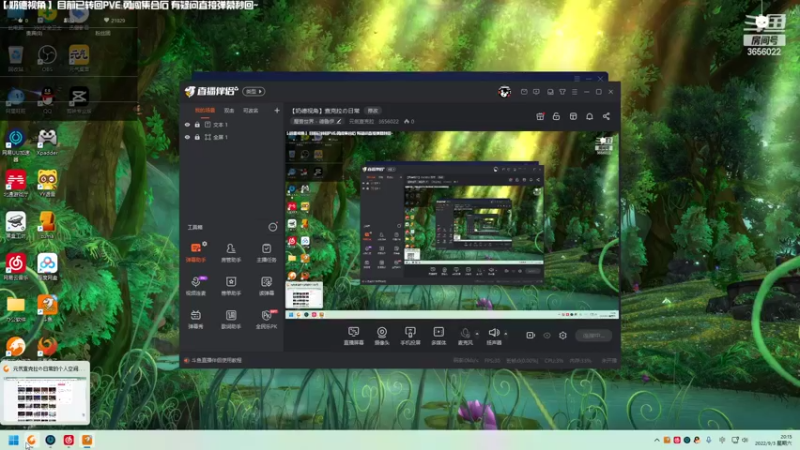Viewport: 800px width, 450px height.
Task: Start 视频连麦 microphone link tool
Action: point(196,286)
